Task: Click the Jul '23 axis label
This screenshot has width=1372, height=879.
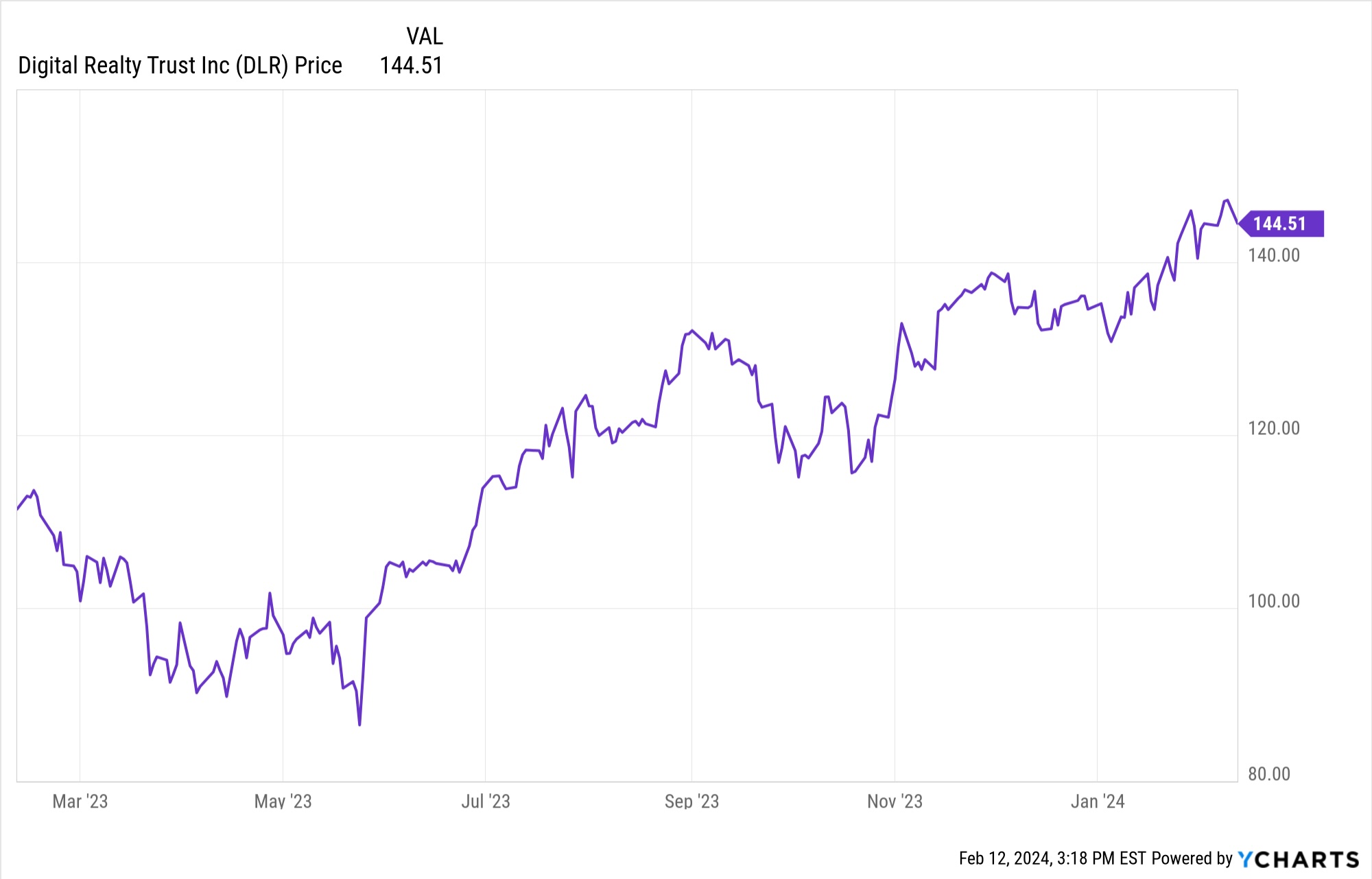Action: [x=486, y=801]
